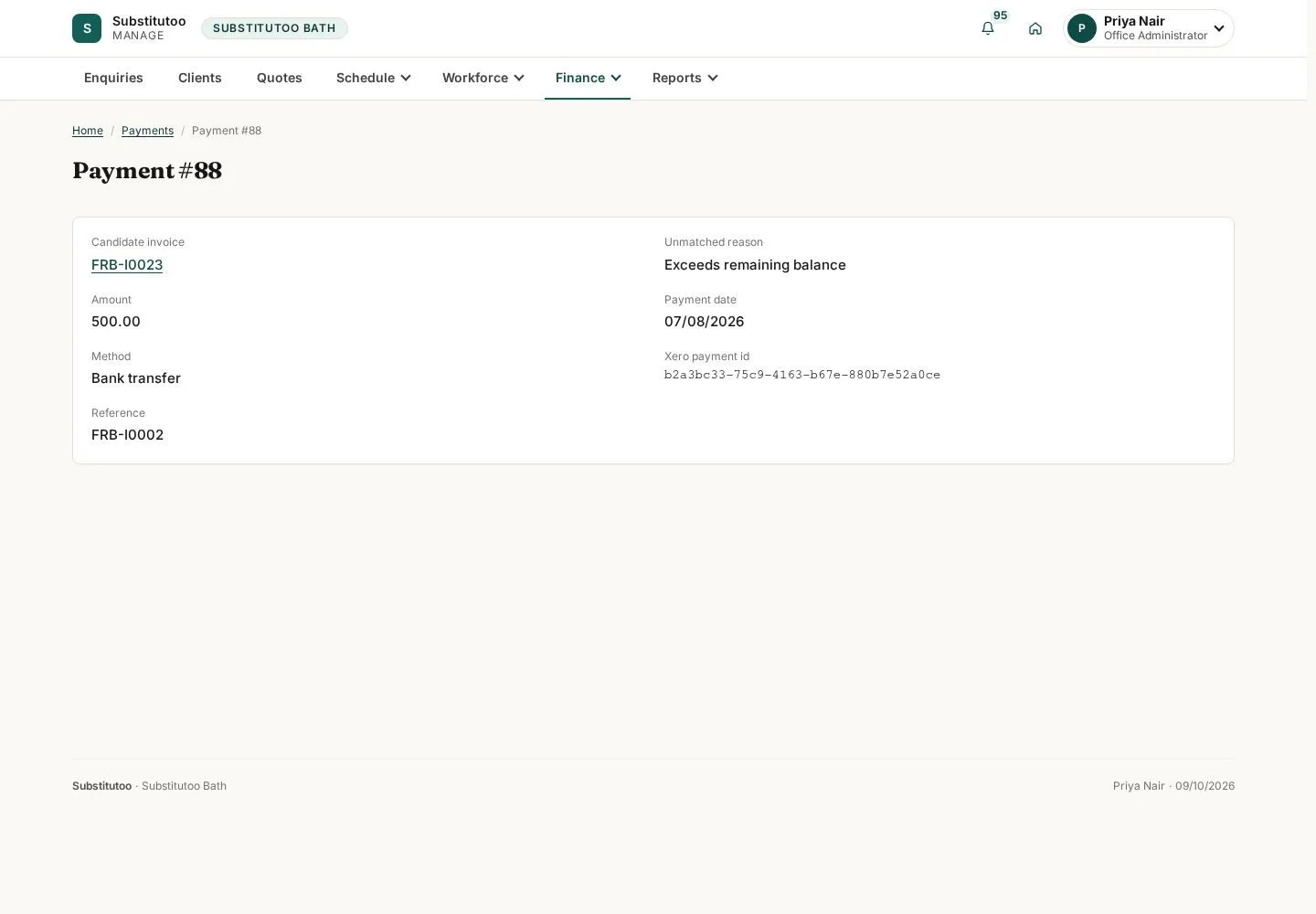Click the Unmatched reason field label
The width and height of the screenshot is (1316, 914).
[714, 242]
